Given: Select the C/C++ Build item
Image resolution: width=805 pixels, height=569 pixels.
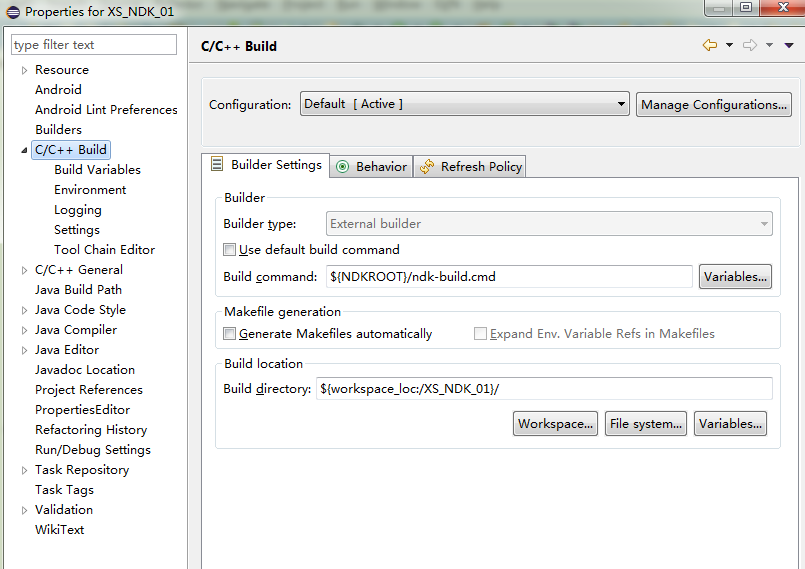Looking at the screenshot, I should click(71, 150).
